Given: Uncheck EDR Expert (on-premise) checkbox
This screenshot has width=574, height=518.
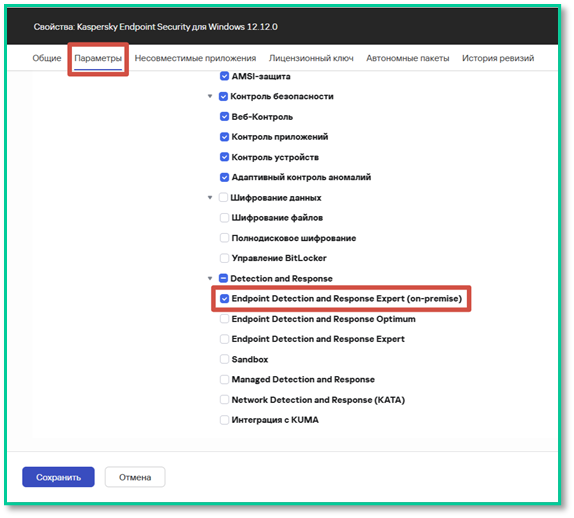Looking at the screenshot, I should pyautogui.click(x=224, y=299).
